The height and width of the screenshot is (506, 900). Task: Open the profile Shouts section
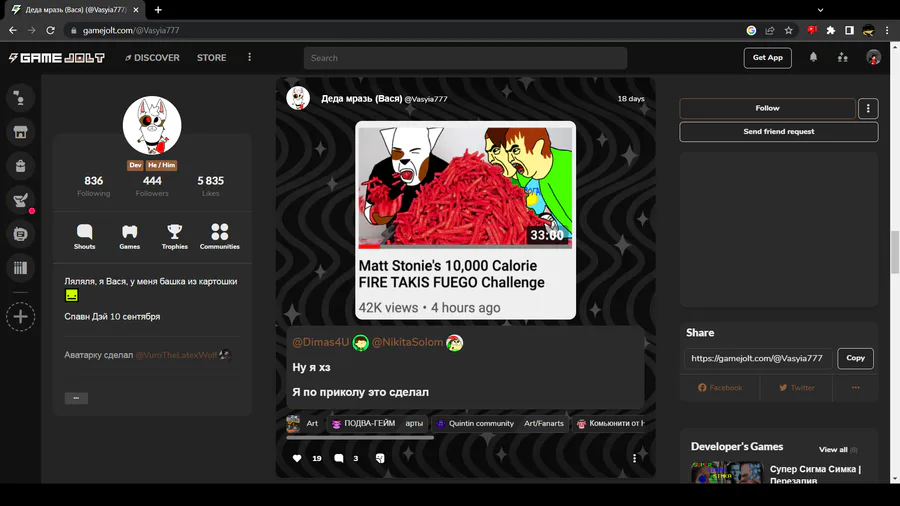pyautogui.click(x=84, y=236)
